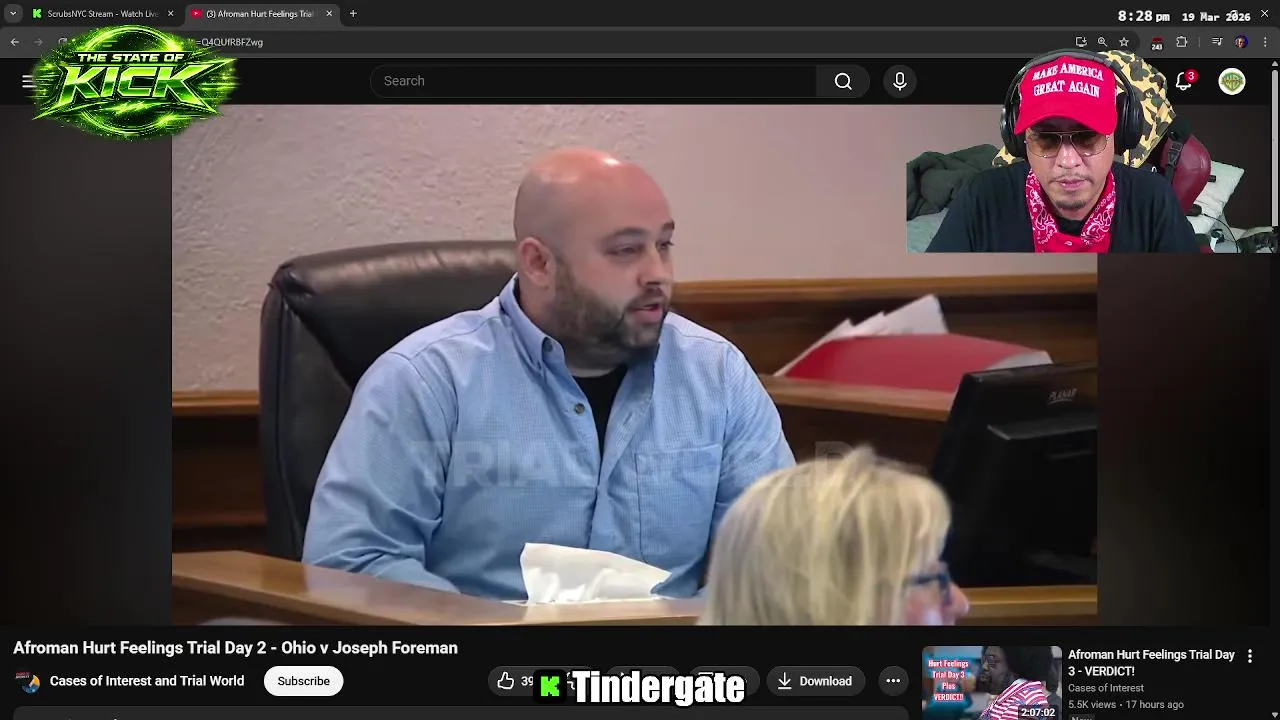
Task: Expand the tab search dropdown arrow
Action: 13,14
